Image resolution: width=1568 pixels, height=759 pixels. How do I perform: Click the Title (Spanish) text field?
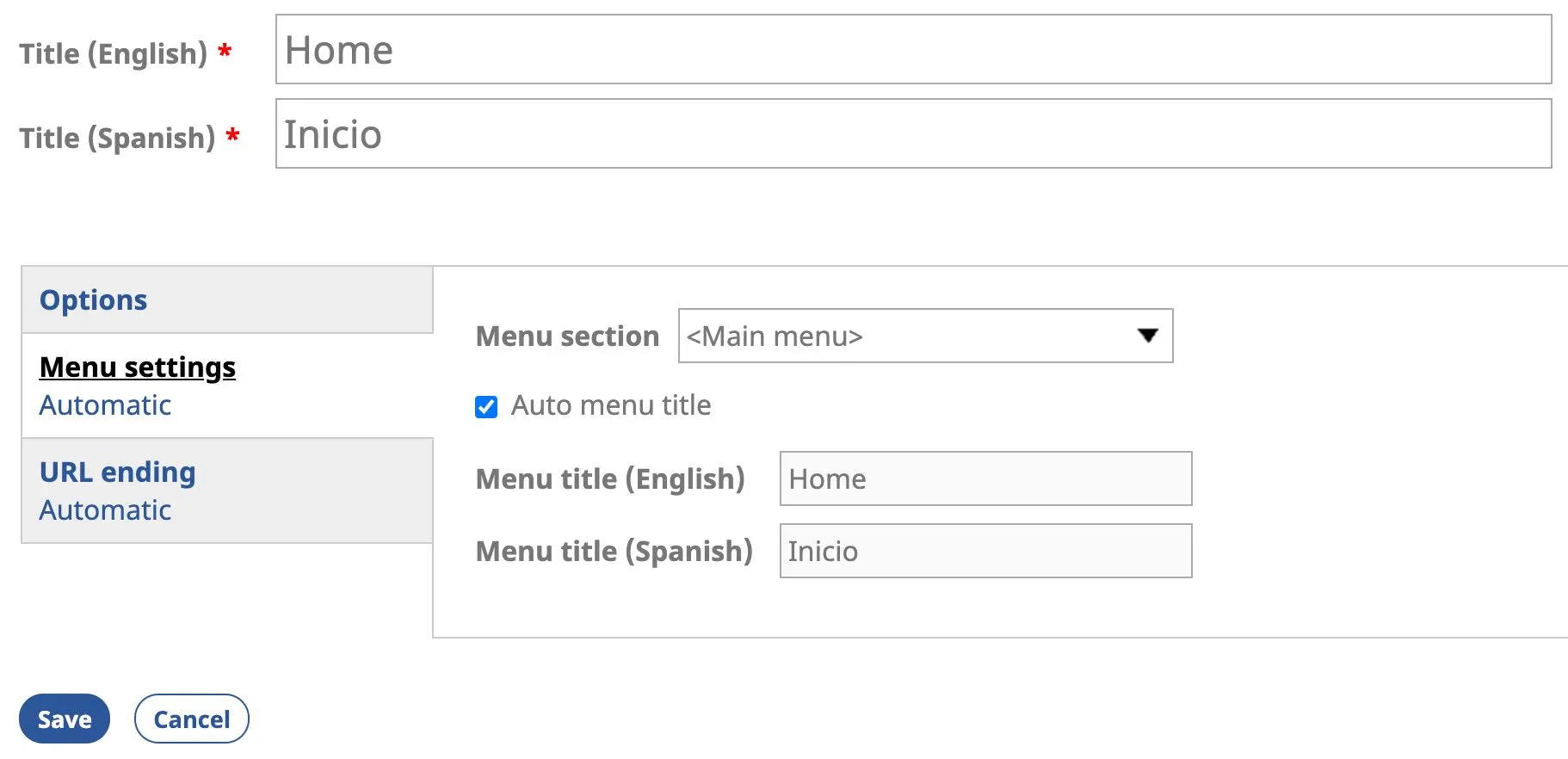pos(912,134)
